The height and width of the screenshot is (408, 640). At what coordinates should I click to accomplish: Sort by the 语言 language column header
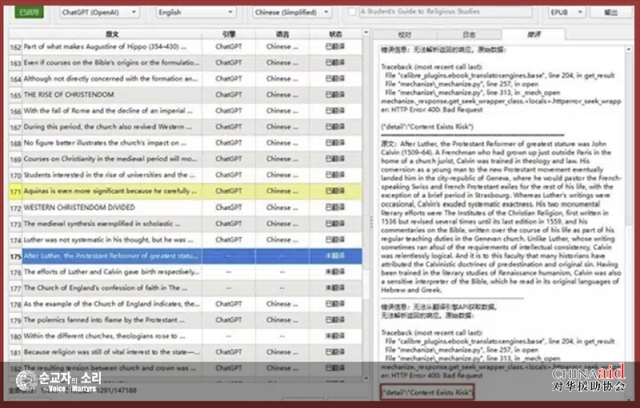(x=282, y=34)
